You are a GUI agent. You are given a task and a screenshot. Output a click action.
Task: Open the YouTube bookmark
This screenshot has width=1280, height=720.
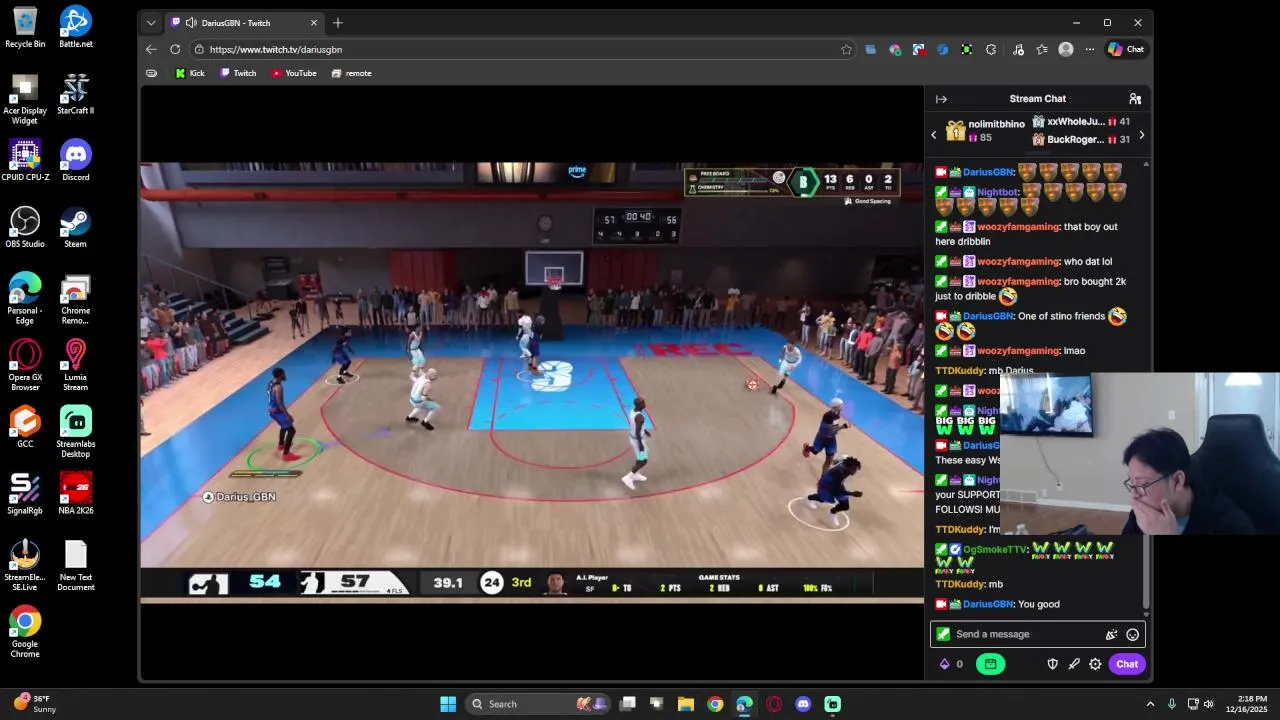(294, 73)
